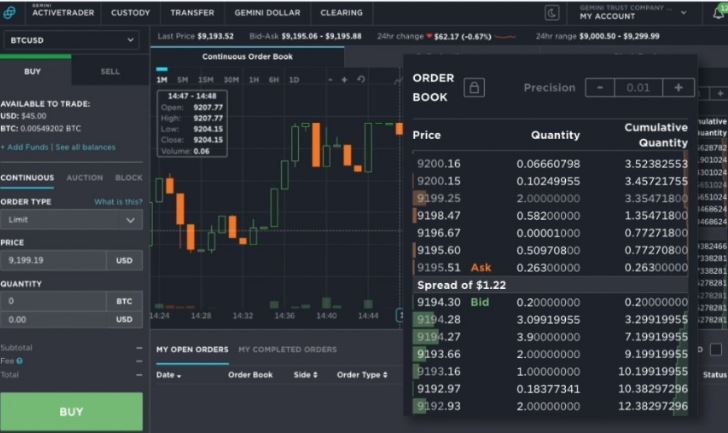The image size is (728, 433).
Task: Sort by Date column
Action: [x=168, y=375]
